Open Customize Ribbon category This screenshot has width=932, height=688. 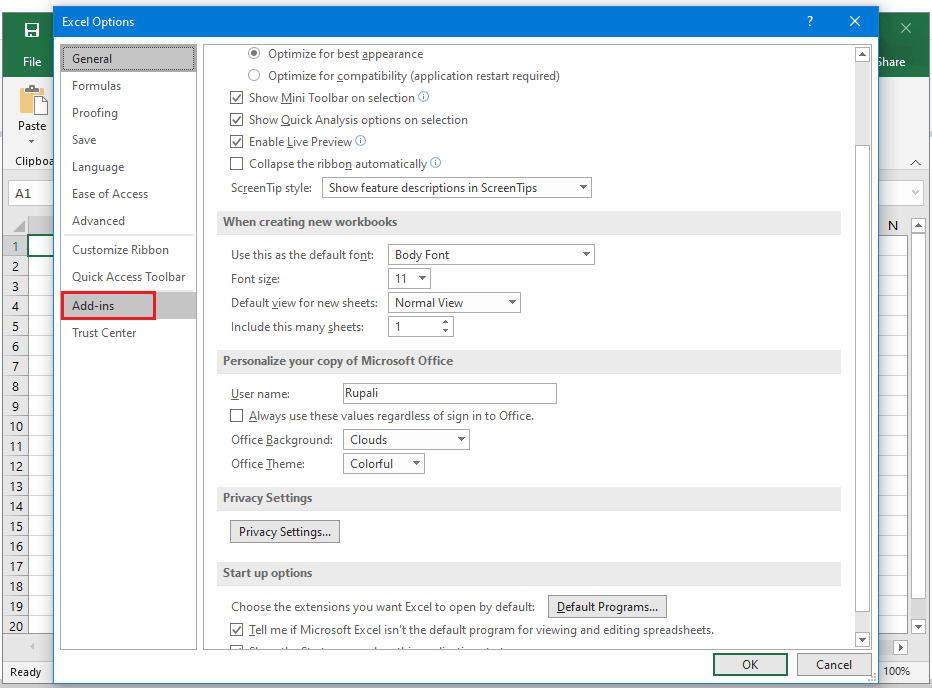pyautogui.click(x=128, y=250)
